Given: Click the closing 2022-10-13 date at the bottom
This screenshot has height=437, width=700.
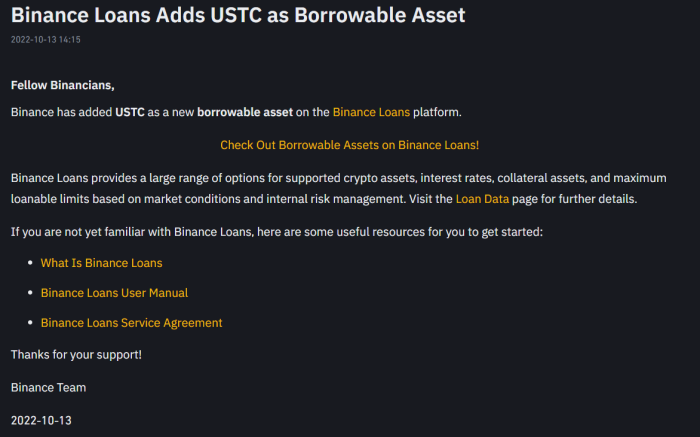Looking at the screenshot, I should coord(41,420).
